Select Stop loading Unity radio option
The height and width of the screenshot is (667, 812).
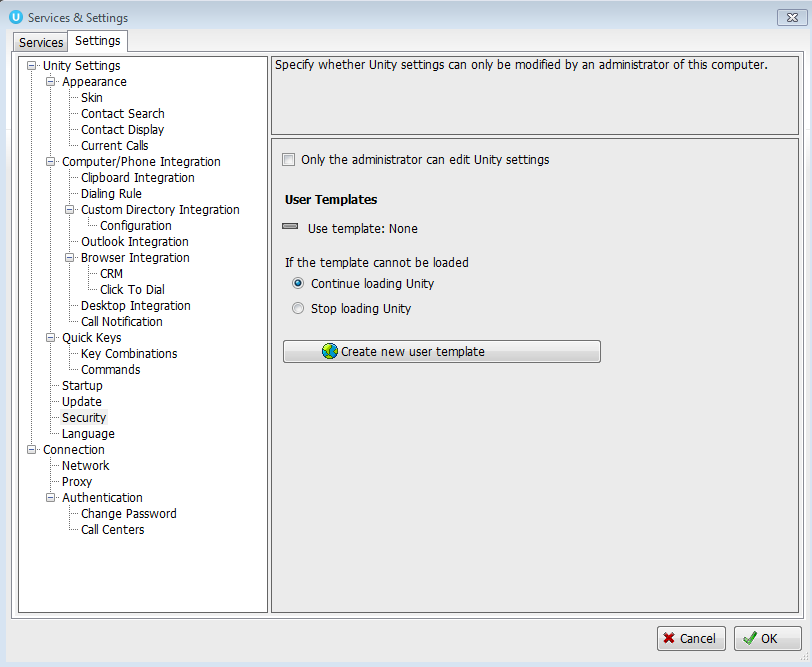tap(298, 309)
